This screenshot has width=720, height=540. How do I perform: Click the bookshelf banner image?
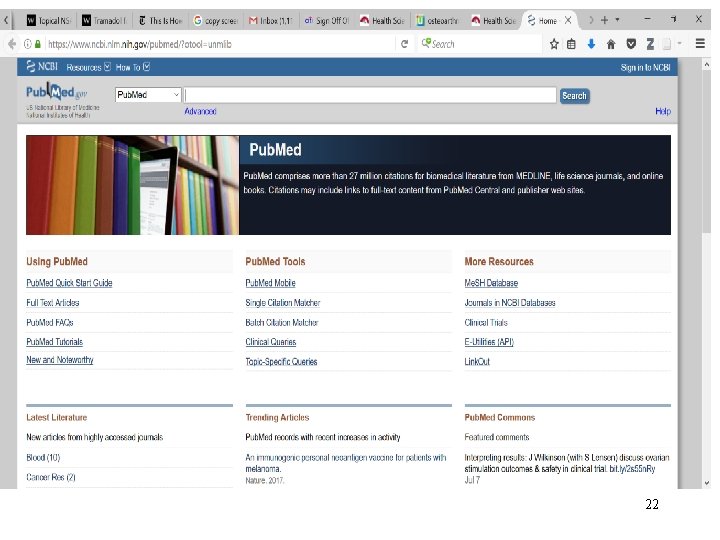(x=132, y=185)
